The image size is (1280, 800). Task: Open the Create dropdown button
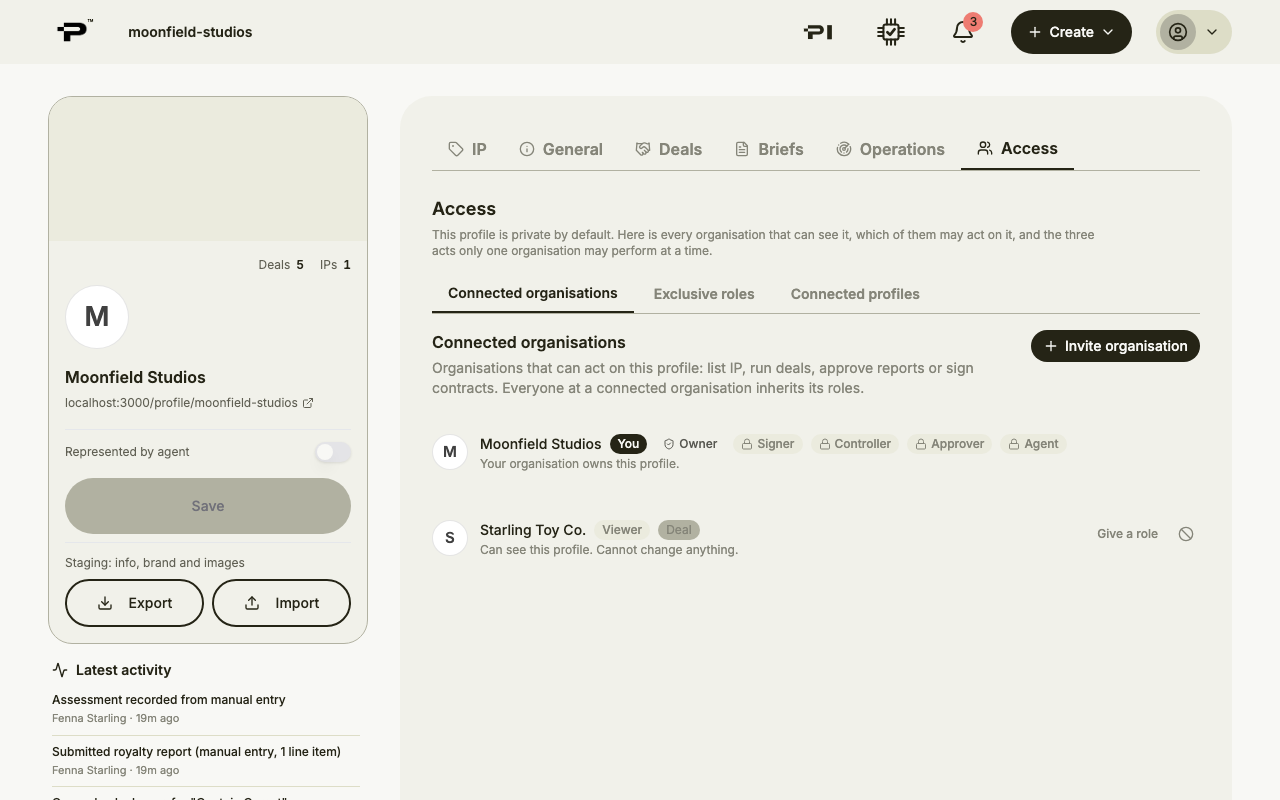coord(1071,32)
